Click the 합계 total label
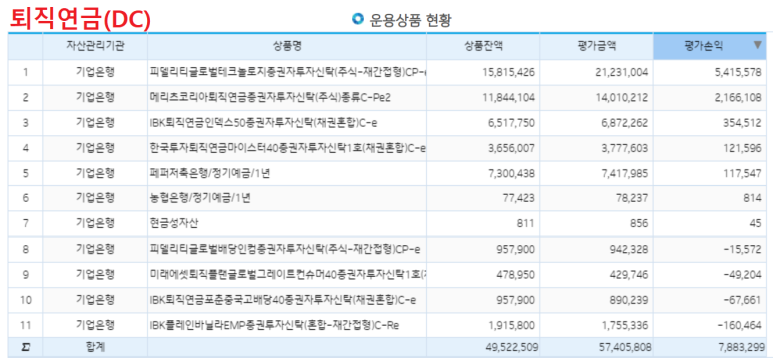 95,347
